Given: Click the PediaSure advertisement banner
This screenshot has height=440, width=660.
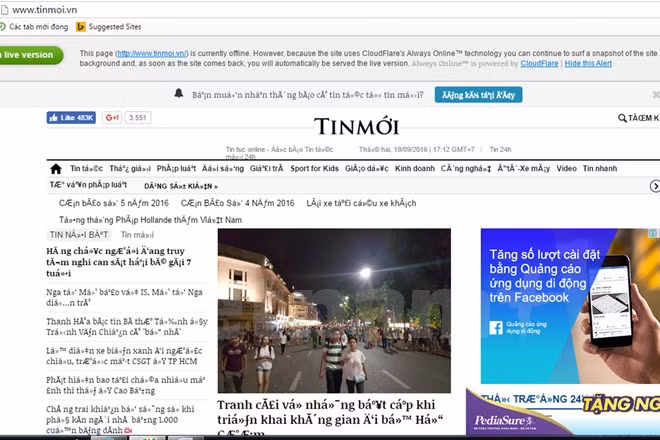Looking at the screenshot, I should (563, 411).
